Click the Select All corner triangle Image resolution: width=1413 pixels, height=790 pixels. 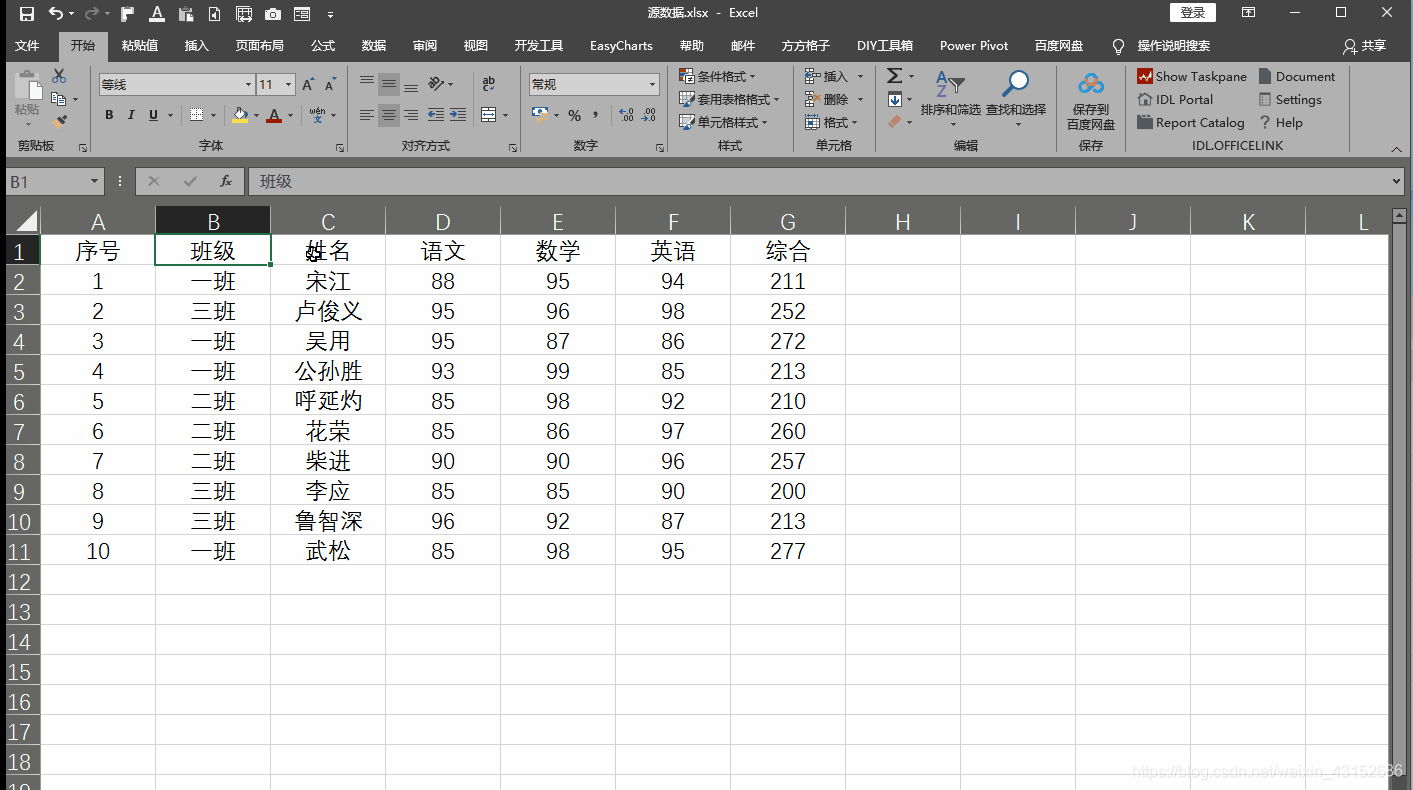click(24, 221)
